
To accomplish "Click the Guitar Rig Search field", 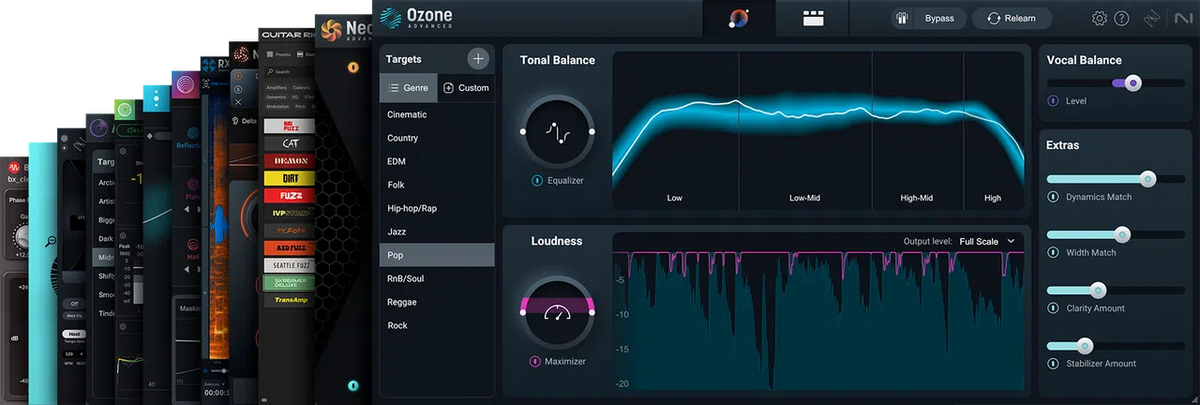I will coord(289,71).
